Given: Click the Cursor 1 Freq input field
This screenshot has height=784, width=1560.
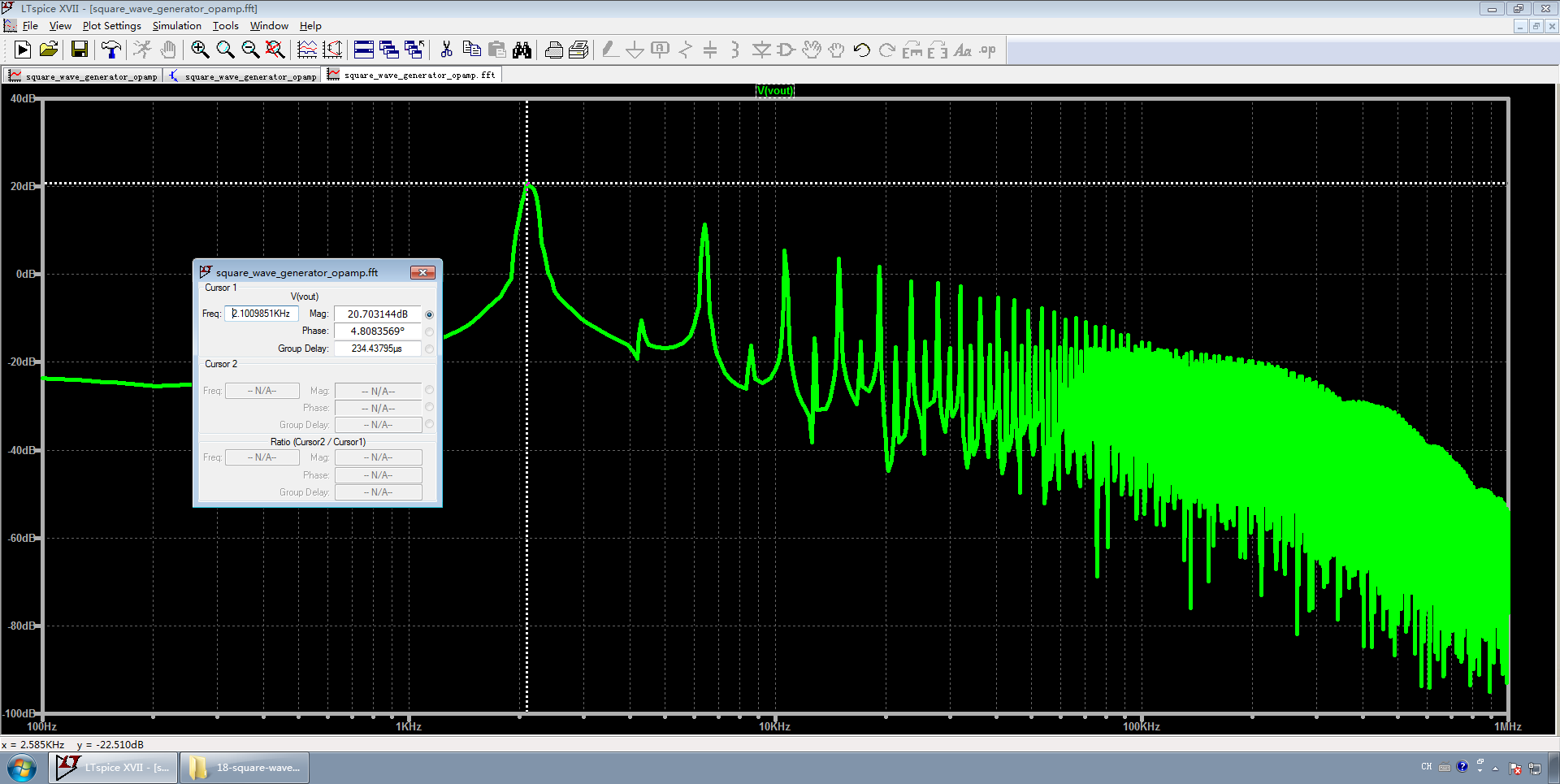Looking at the screenshot, I should [262, 314].
